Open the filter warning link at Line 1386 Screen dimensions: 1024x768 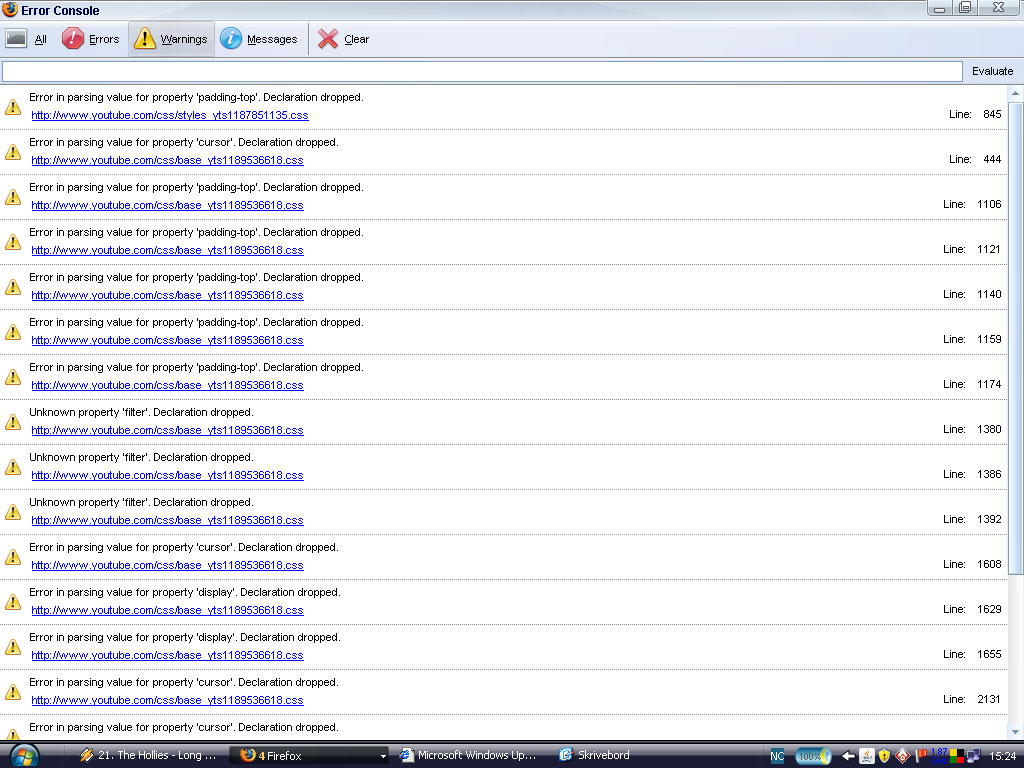167,475
